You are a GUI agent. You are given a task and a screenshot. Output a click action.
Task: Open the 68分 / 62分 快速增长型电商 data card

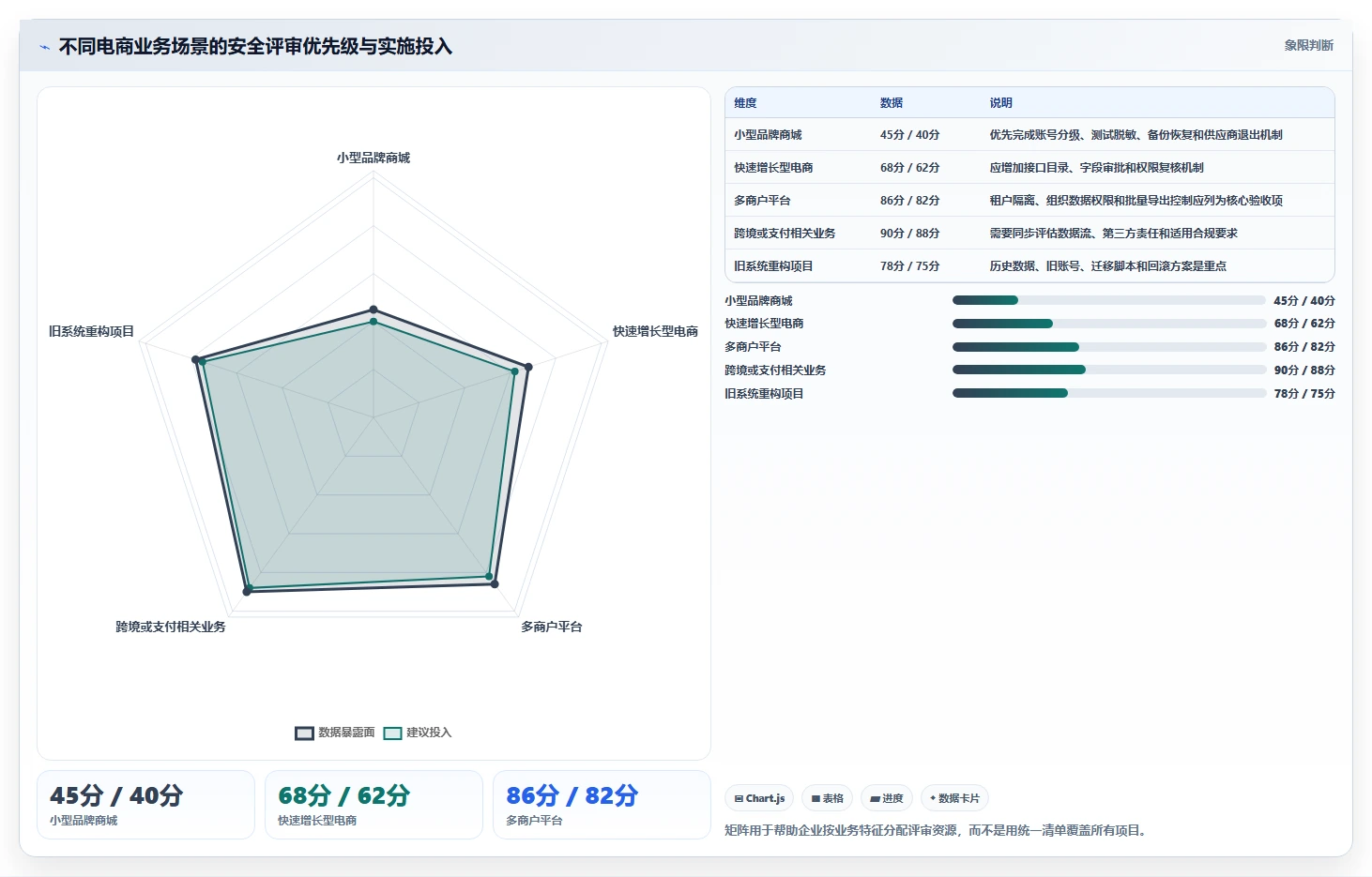[373, 805]
